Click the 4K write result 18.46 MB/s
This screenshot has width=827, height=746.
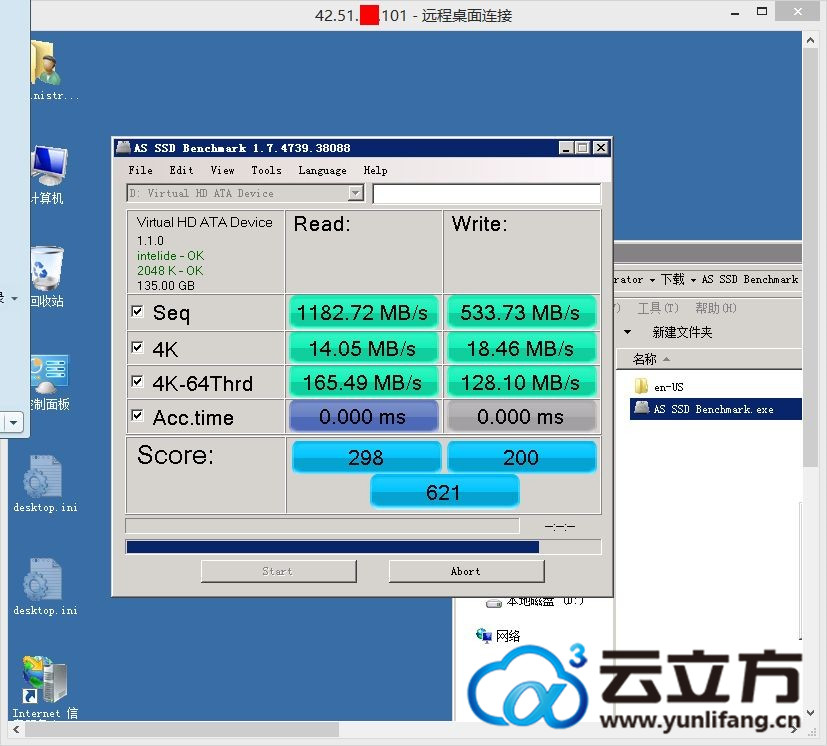point(520,348)
